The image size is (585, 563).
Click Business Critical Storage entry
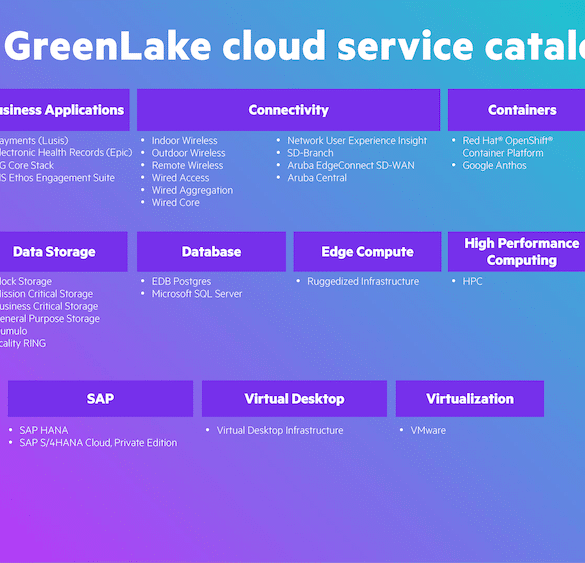[49, 306]
